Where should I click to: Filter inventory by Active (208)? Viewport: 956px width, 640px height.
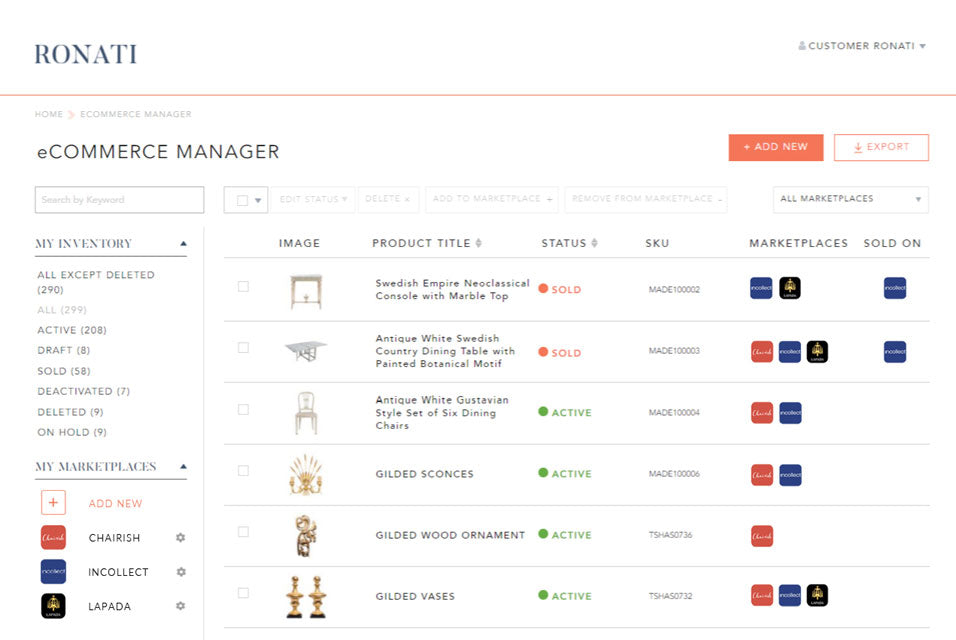pyautogui.click(x=72, y=330)
